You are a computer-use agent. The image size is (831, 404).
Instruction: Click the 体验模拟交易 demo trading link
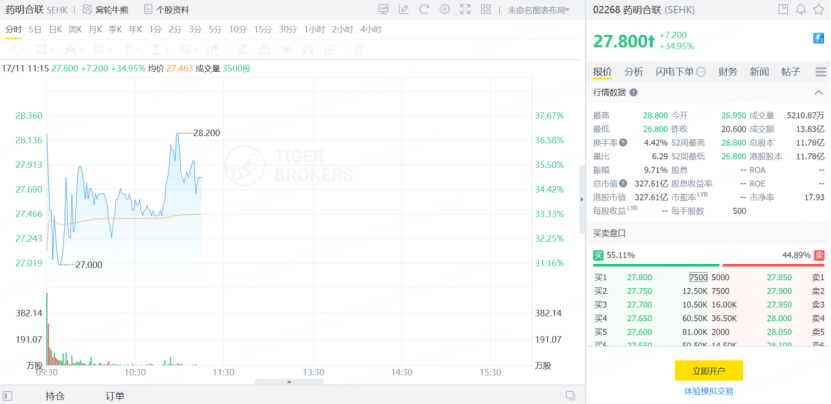pyautogui.click(x=709, y=391)
